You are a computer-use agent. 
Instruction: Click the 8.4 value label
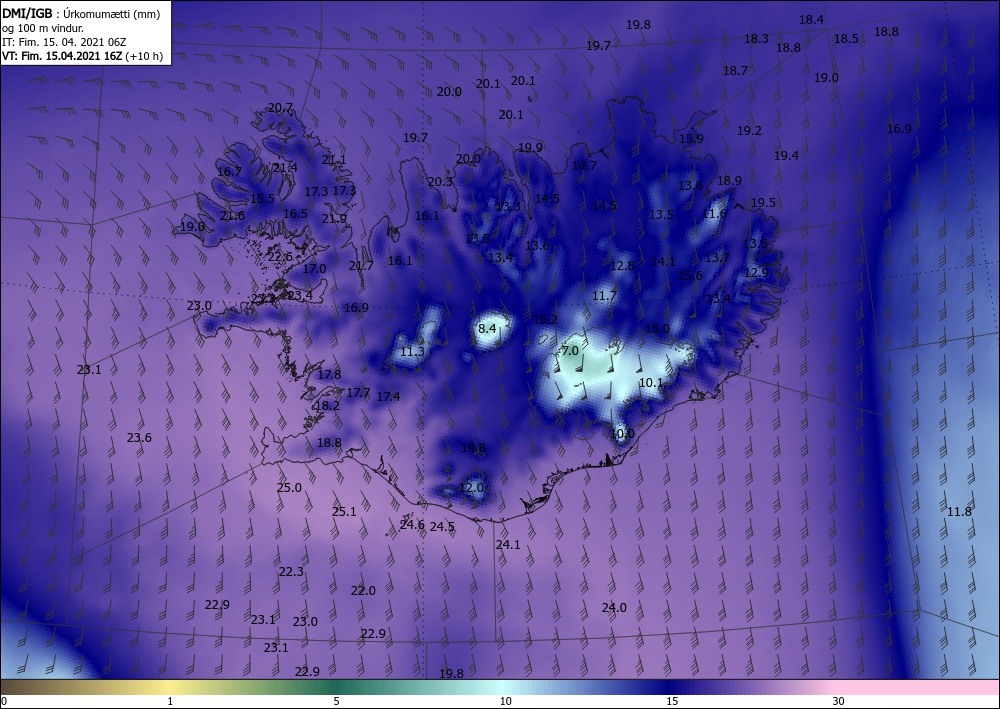click(487, 328)
